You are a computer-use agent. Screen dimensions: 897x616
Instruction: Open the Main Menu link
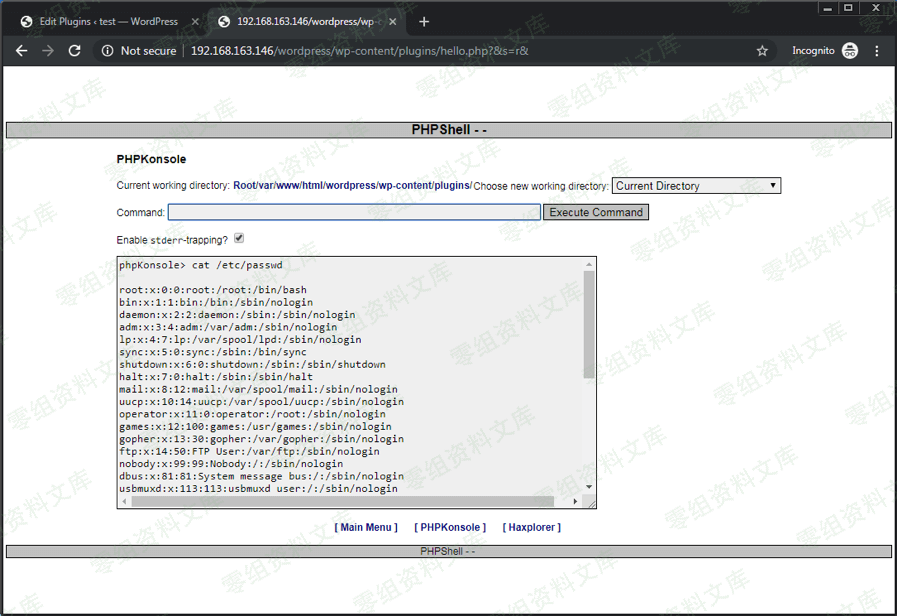366,527
